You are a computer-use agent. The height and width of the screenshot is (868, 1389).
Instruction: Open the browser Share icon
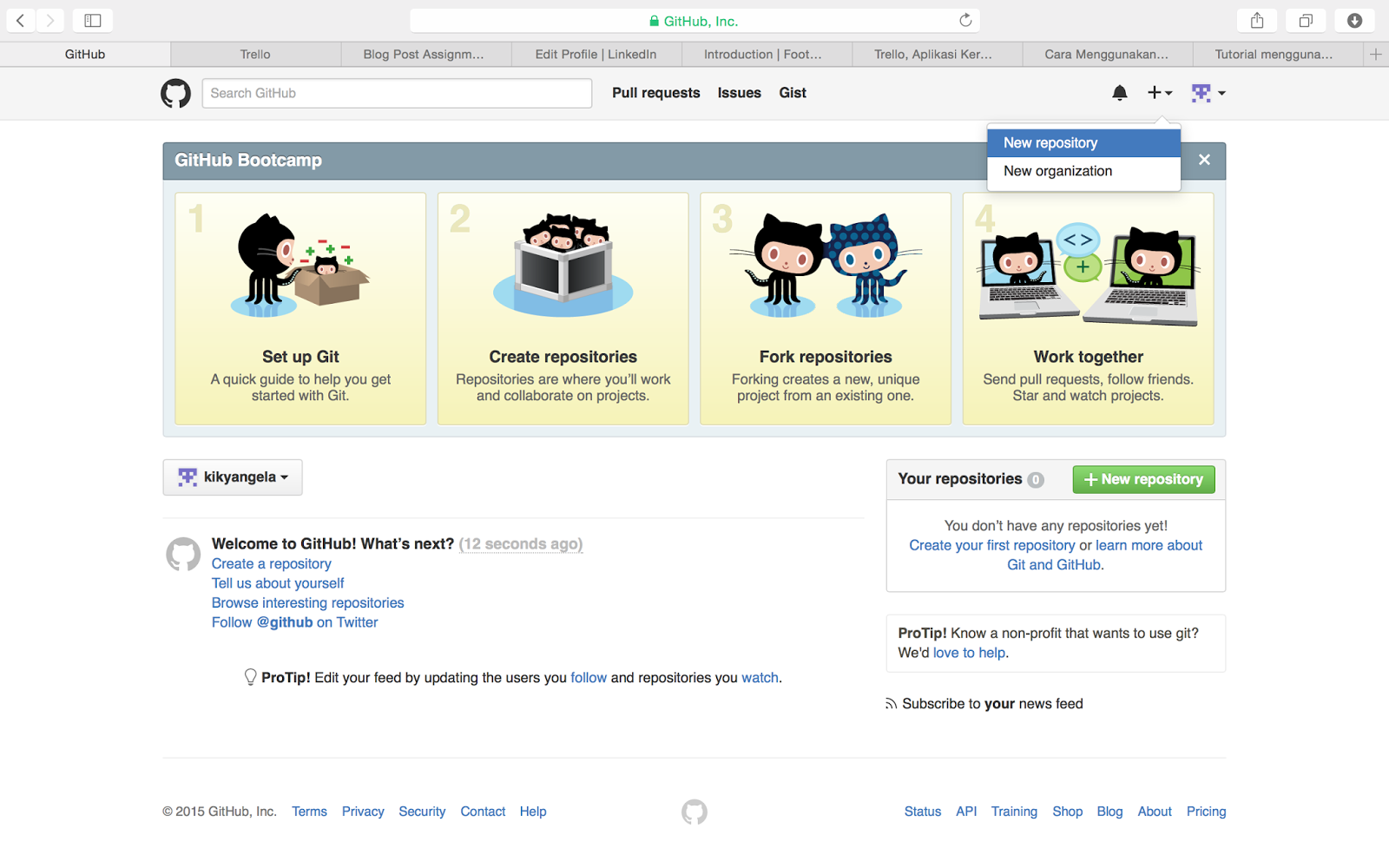tap(1256, 20)
